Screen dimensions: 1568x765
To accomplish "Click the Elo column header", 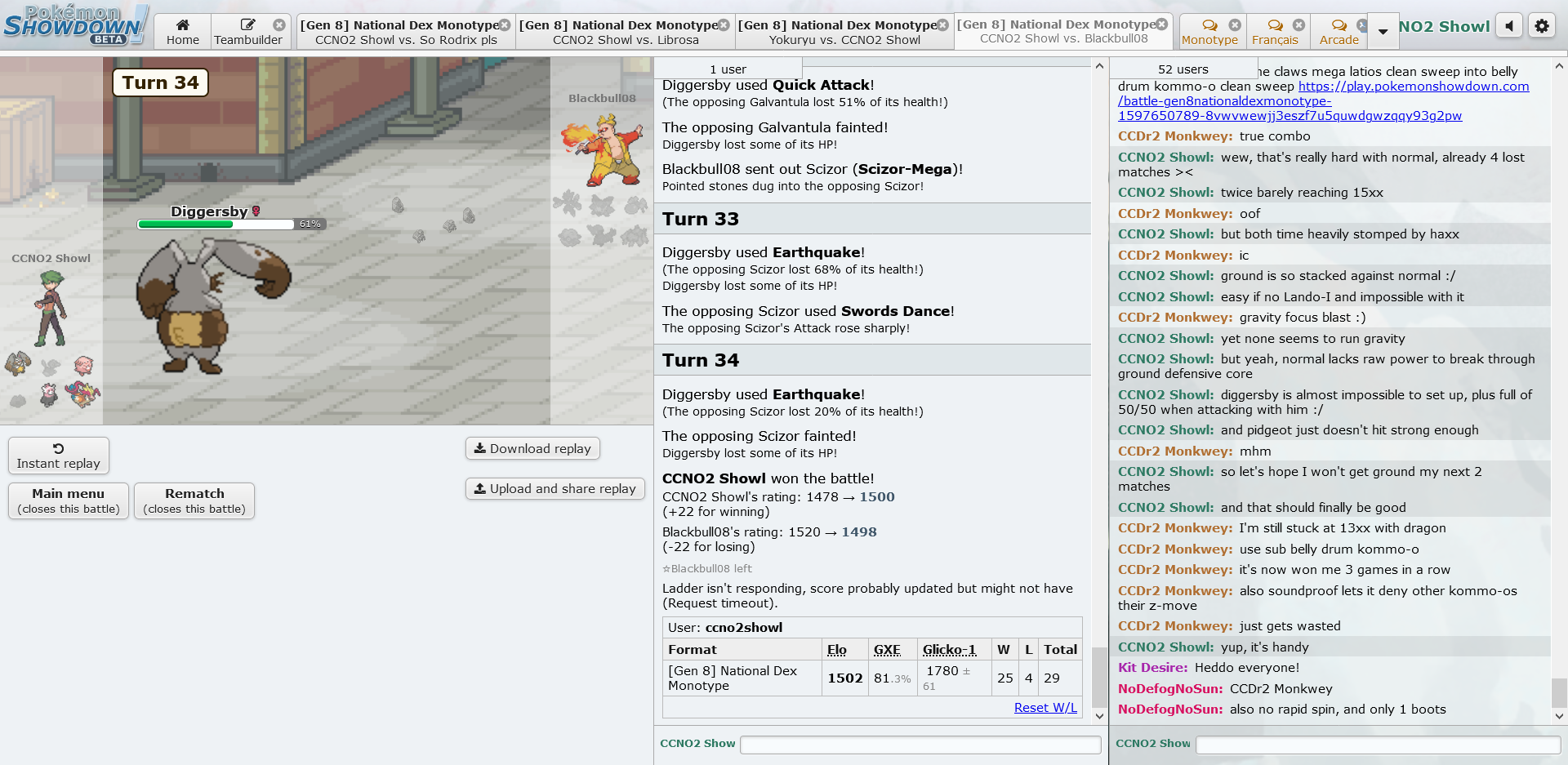I will (x=837, y=650).
